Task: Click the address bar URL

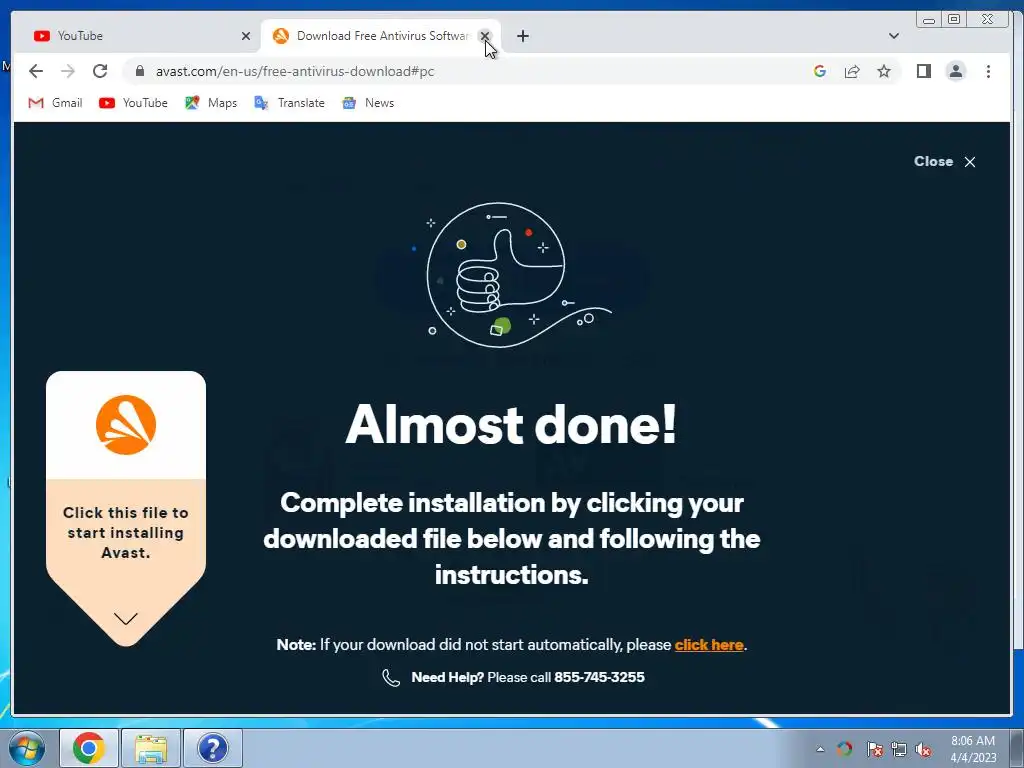Action: click(x=295, y=71)
